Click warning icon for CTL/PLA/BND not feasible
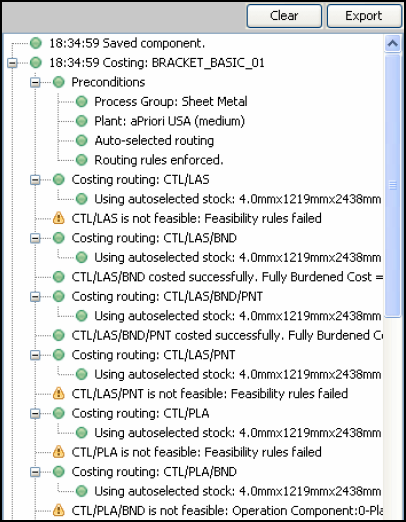This screenshot has height=522, width=406. coord(59,510)
